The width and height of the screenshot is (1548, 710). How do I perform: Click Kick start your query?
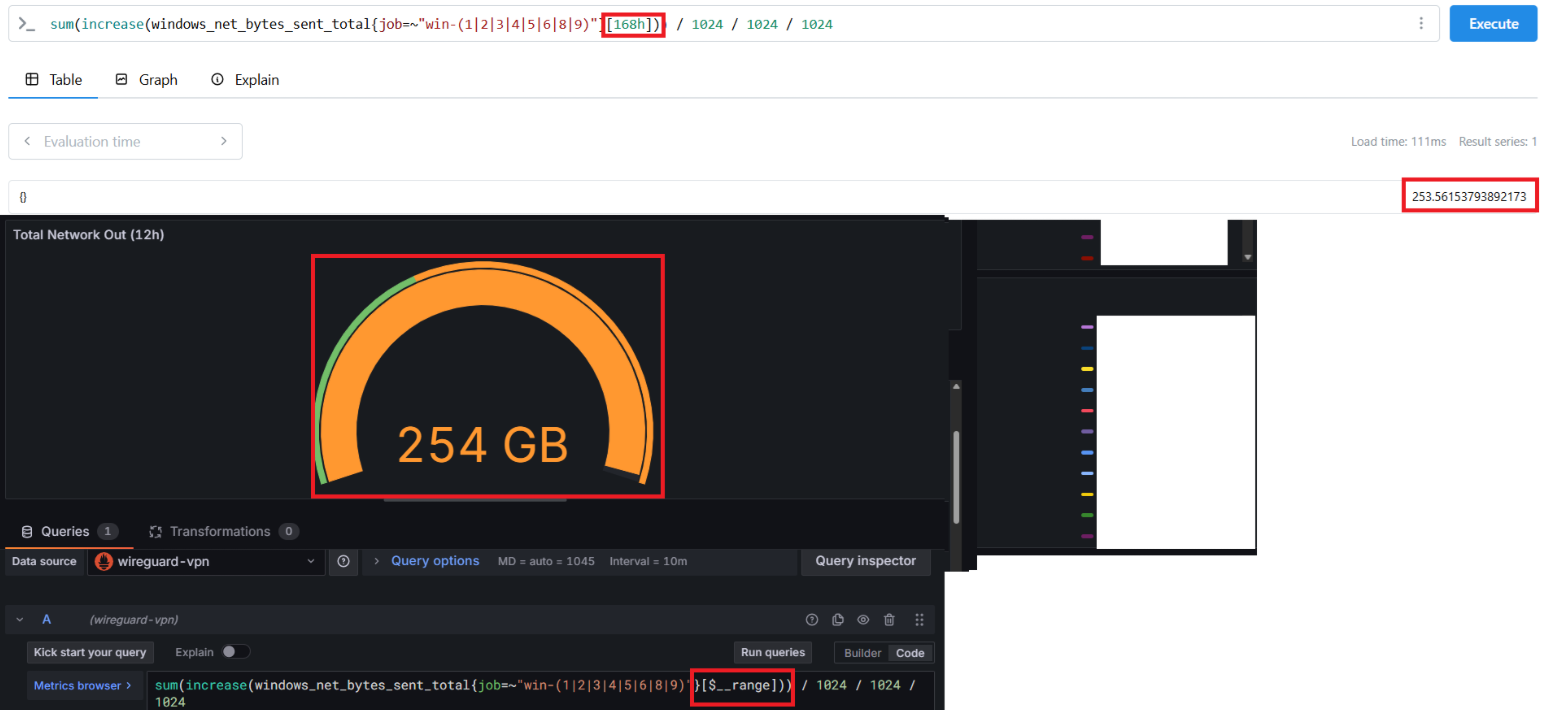(x=90, y=652)
